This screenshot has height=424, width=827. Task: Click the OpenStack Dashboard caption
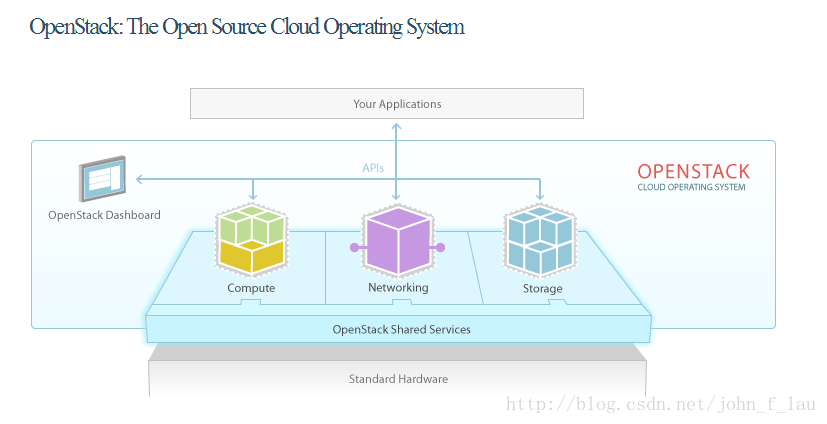[x=104, y=215]
